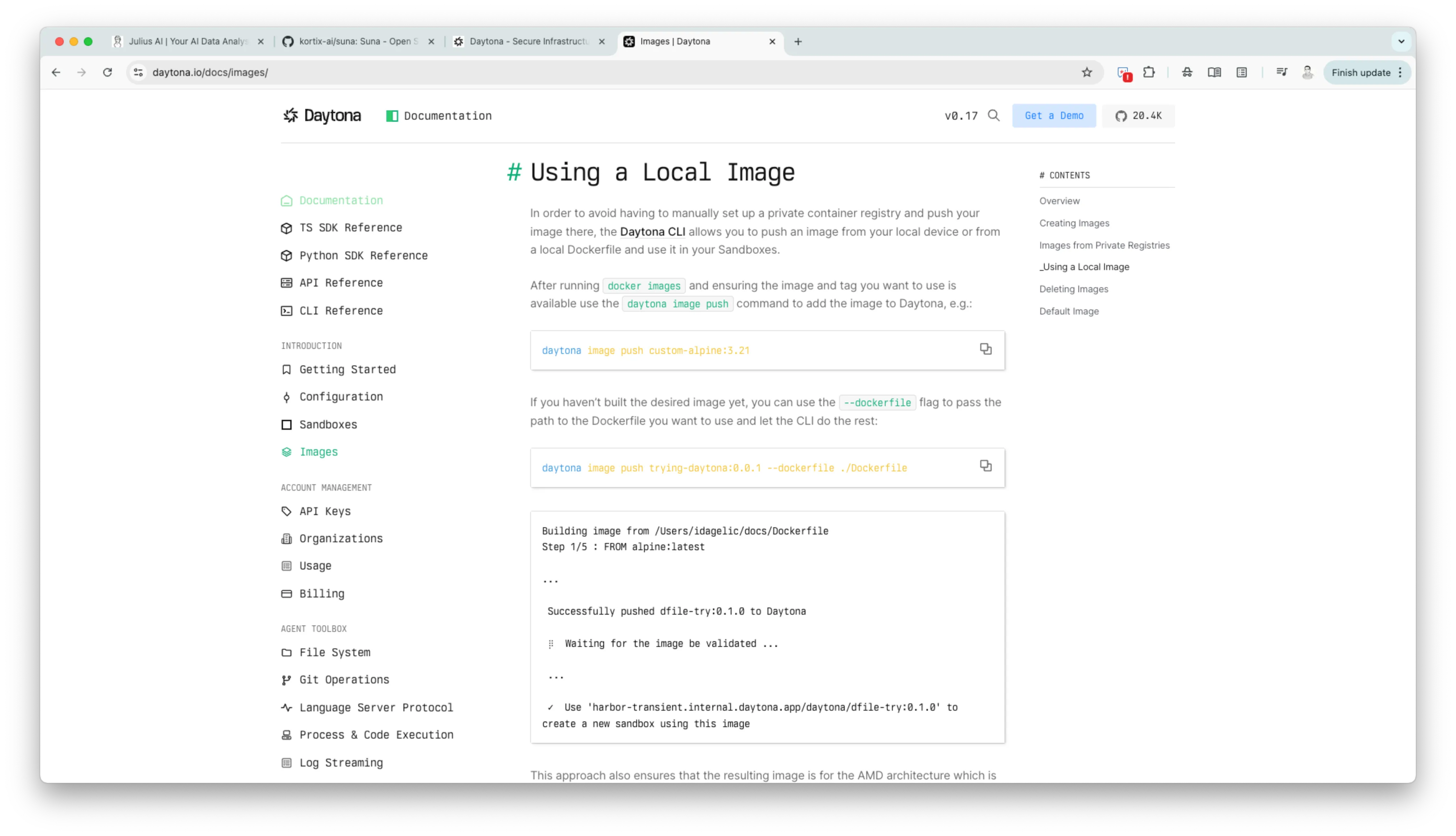This screenshot has height=836, width=1456.
Task: Open Chrome extensions puzzle icon
Action: click(1148, 72)
